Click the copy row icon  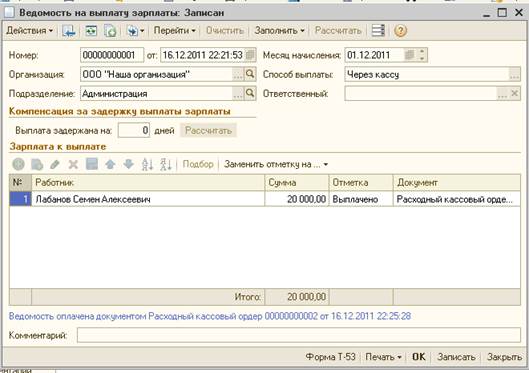pos(37,164)
